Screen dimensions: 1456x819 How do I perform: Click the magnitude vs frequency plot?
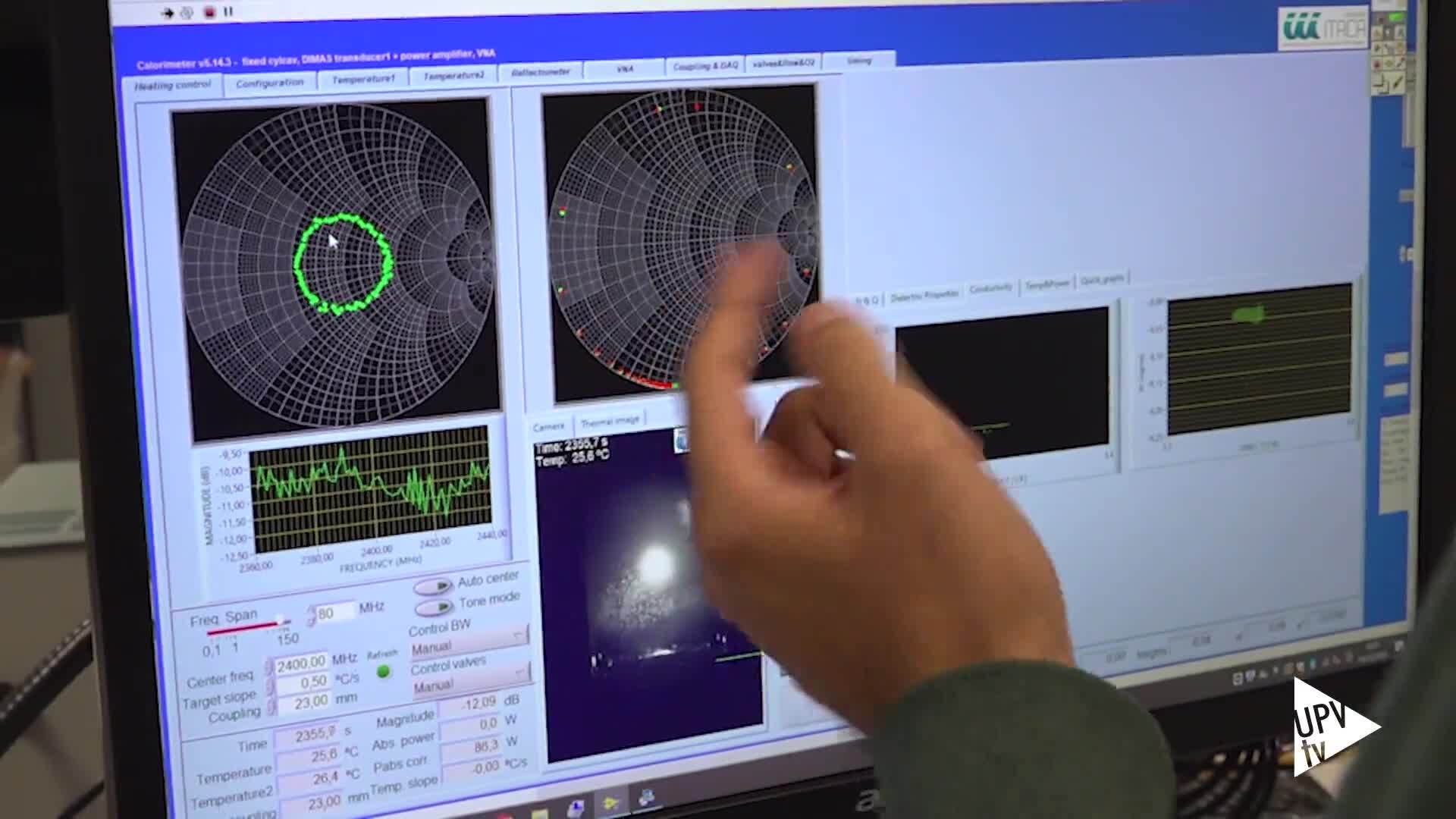tap(370, 489)
